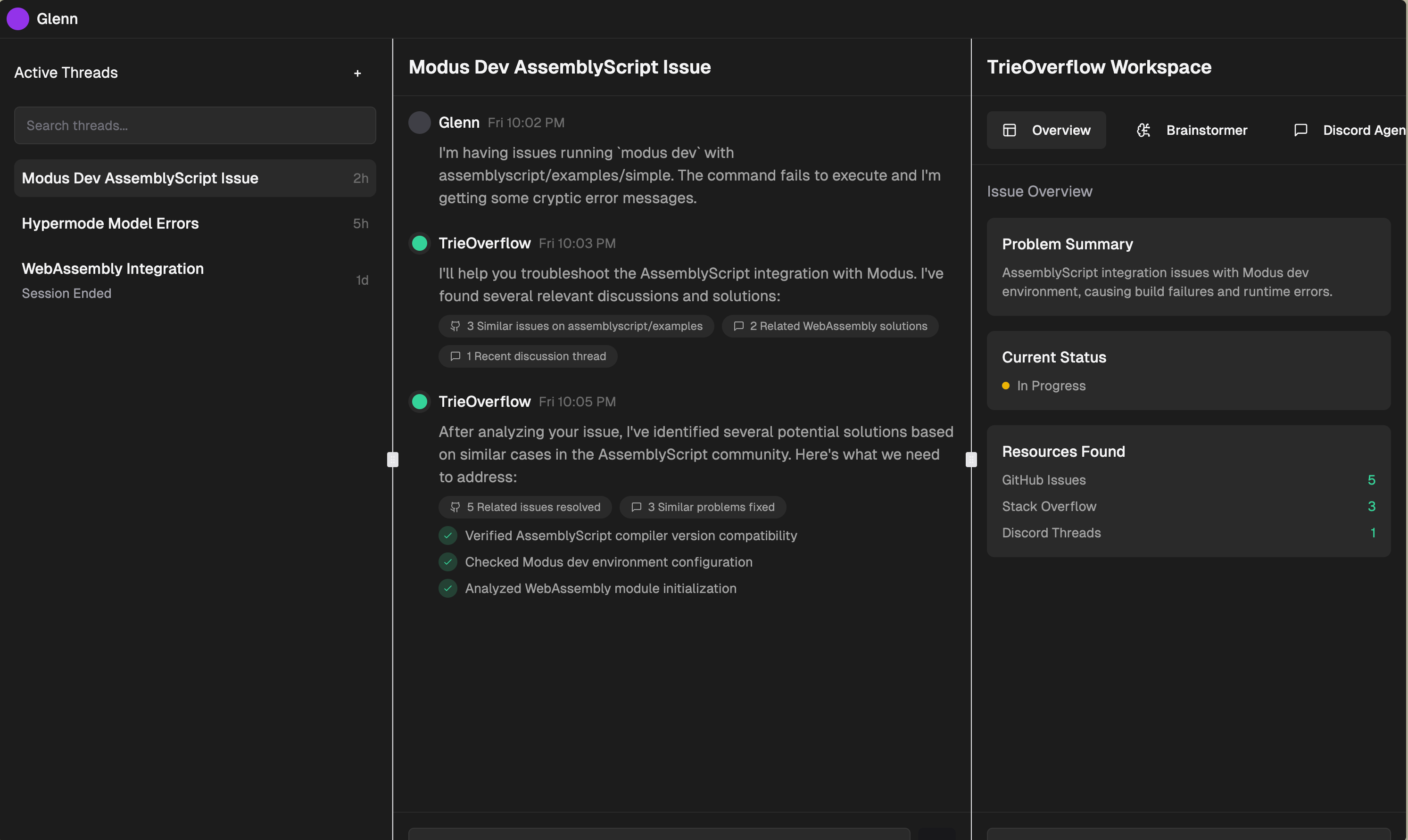The height and width of the screenshot is (840, 1408).
Task: Click the left panel resize handle
Action: 392,459
